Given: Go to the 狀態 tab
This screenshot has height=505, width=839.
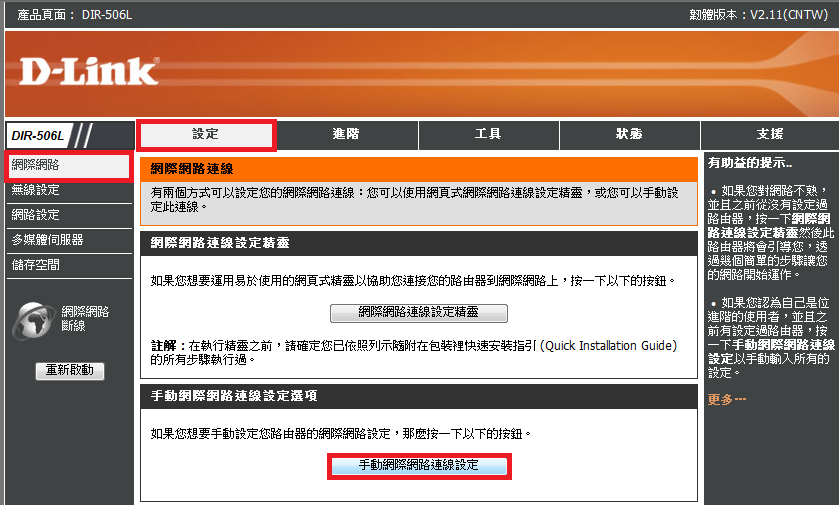Looking at the screenshot, I should tap(629, 134).
